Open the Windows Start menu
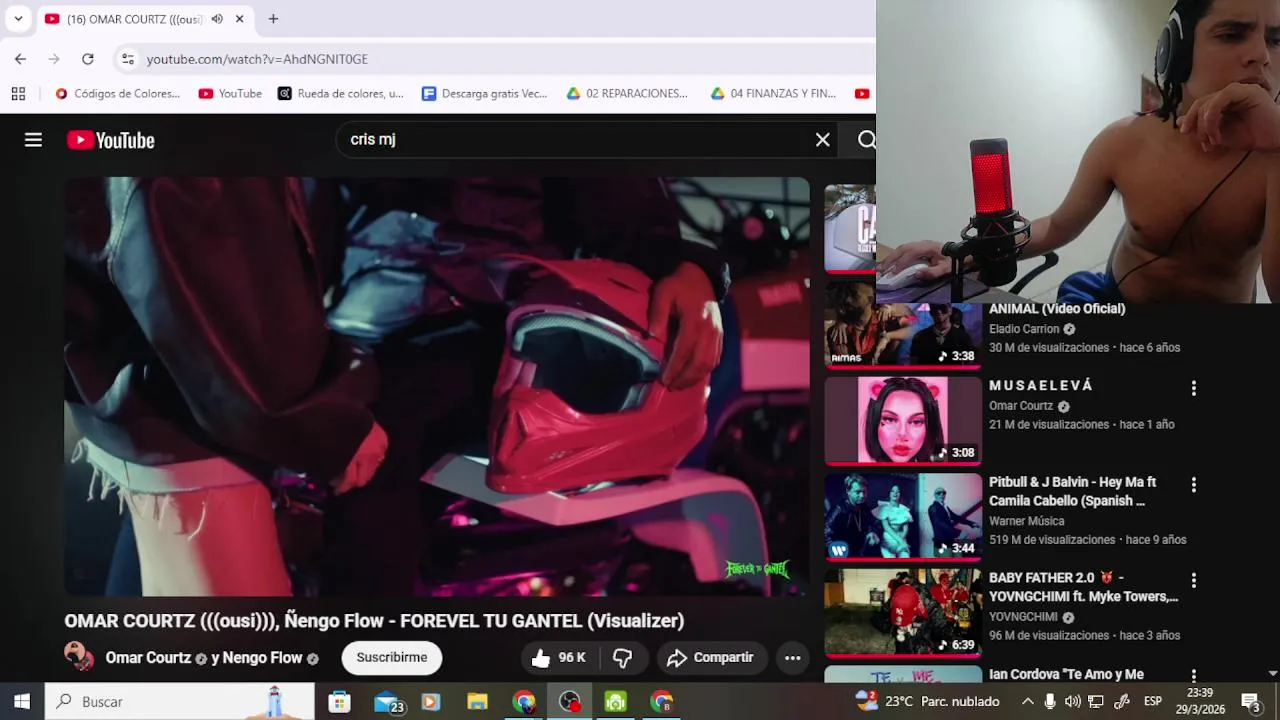 [22, 701]
